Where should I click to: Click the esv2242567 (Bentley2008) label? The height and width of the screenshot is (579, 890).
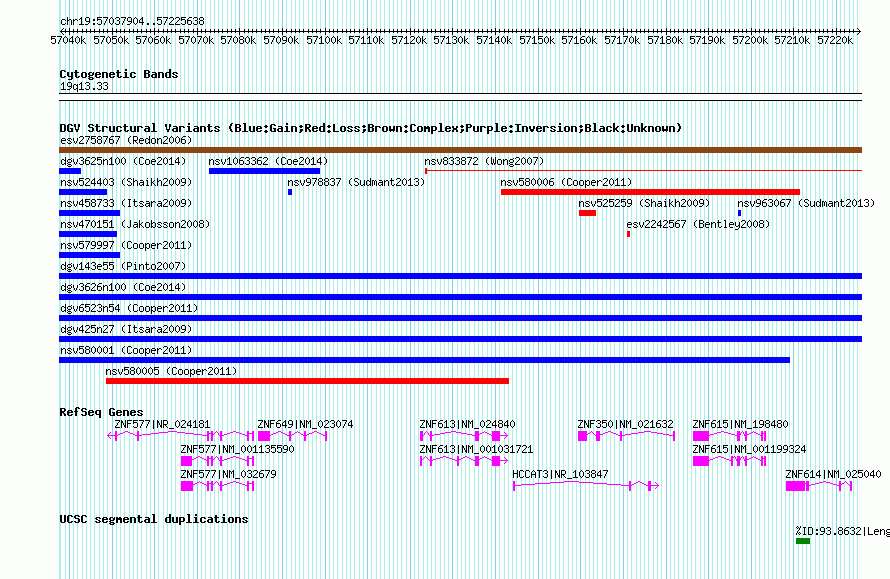coord(698,224)
